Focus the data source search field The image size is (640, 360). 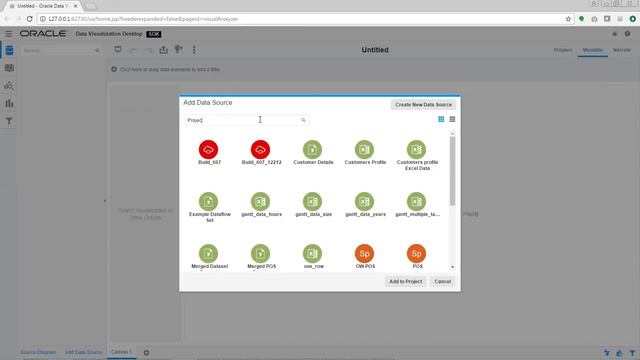[x=246, y=120]
